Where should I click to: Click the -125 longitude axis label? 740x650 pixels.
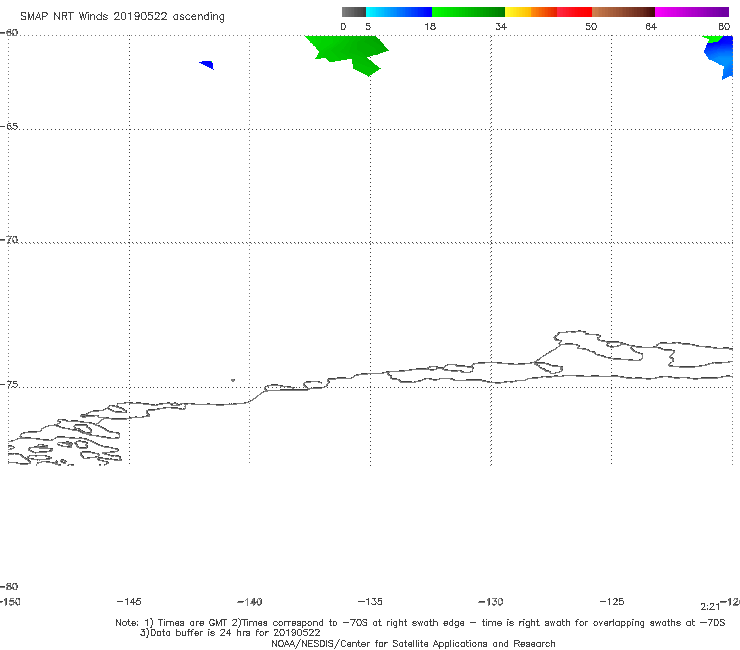612,601
